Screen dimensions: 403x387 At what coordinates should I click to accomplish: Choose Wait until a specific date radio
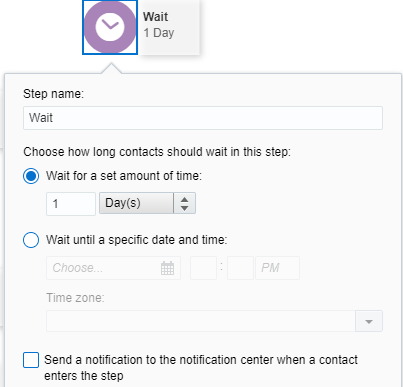[31, 240]
